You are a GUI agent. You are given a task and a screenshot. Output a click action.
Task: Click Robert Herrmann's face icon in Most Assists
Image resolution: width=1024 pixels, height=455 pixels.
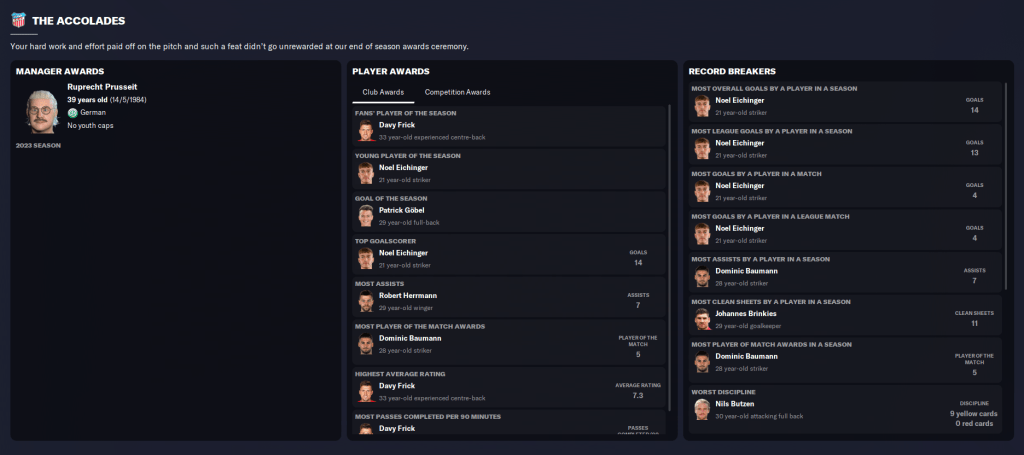(x=366, y=301)
